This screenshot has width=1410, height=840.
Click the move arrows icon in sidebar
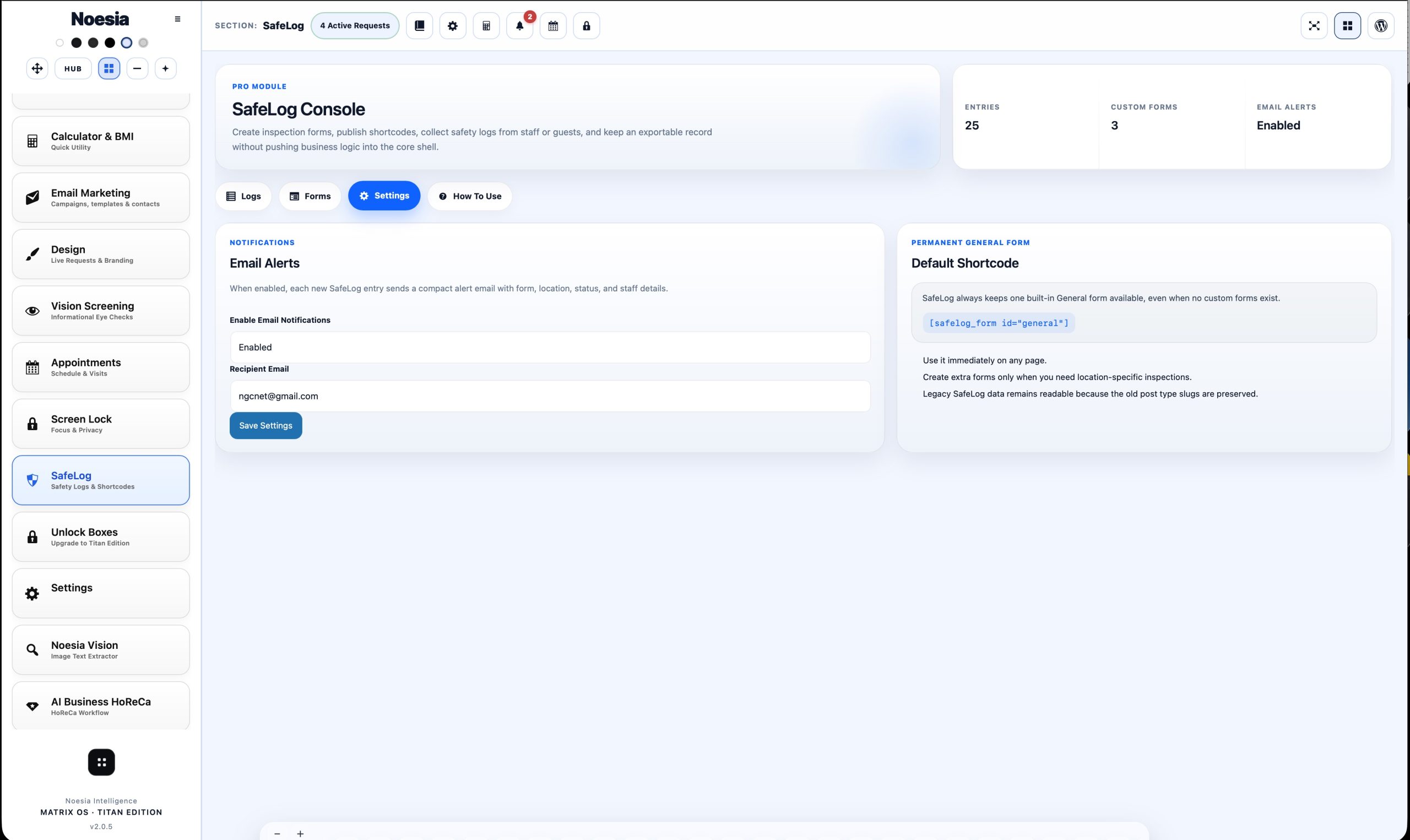click(37, 68)
